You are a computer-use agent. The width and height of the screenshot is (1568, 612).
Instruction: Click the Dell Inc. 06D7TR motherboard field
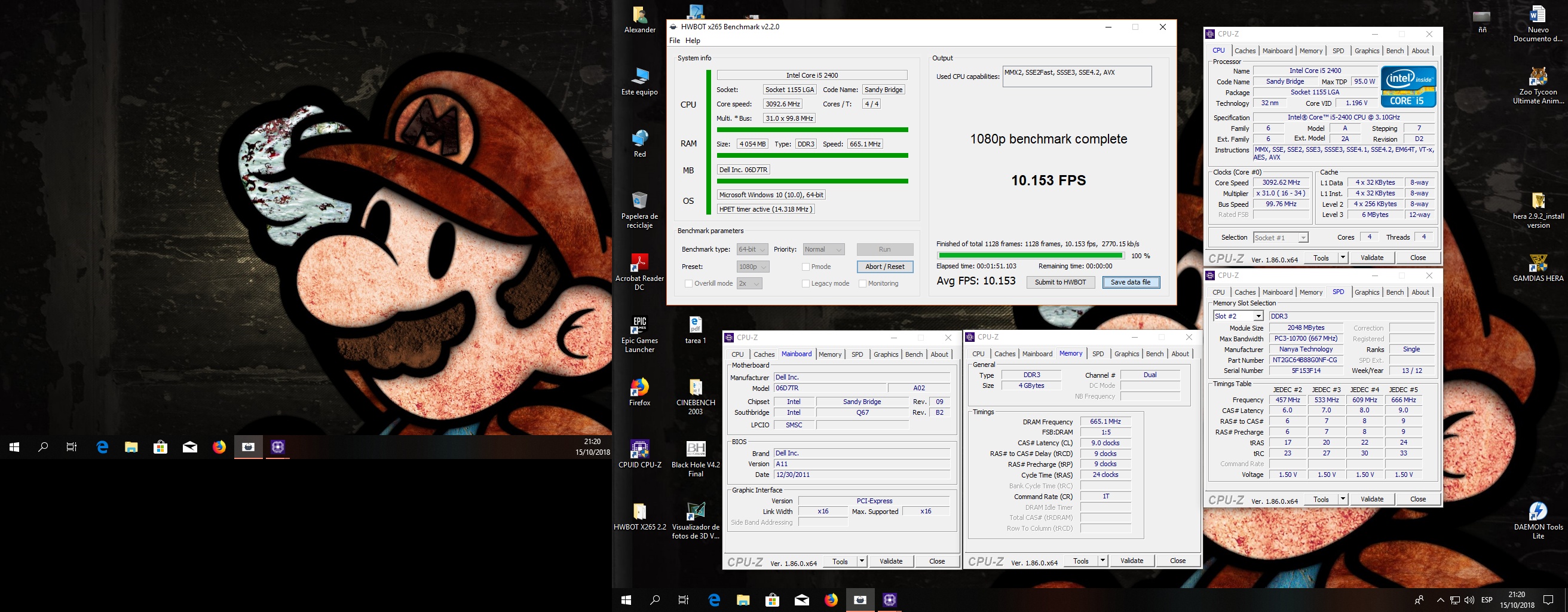point(743,170)
